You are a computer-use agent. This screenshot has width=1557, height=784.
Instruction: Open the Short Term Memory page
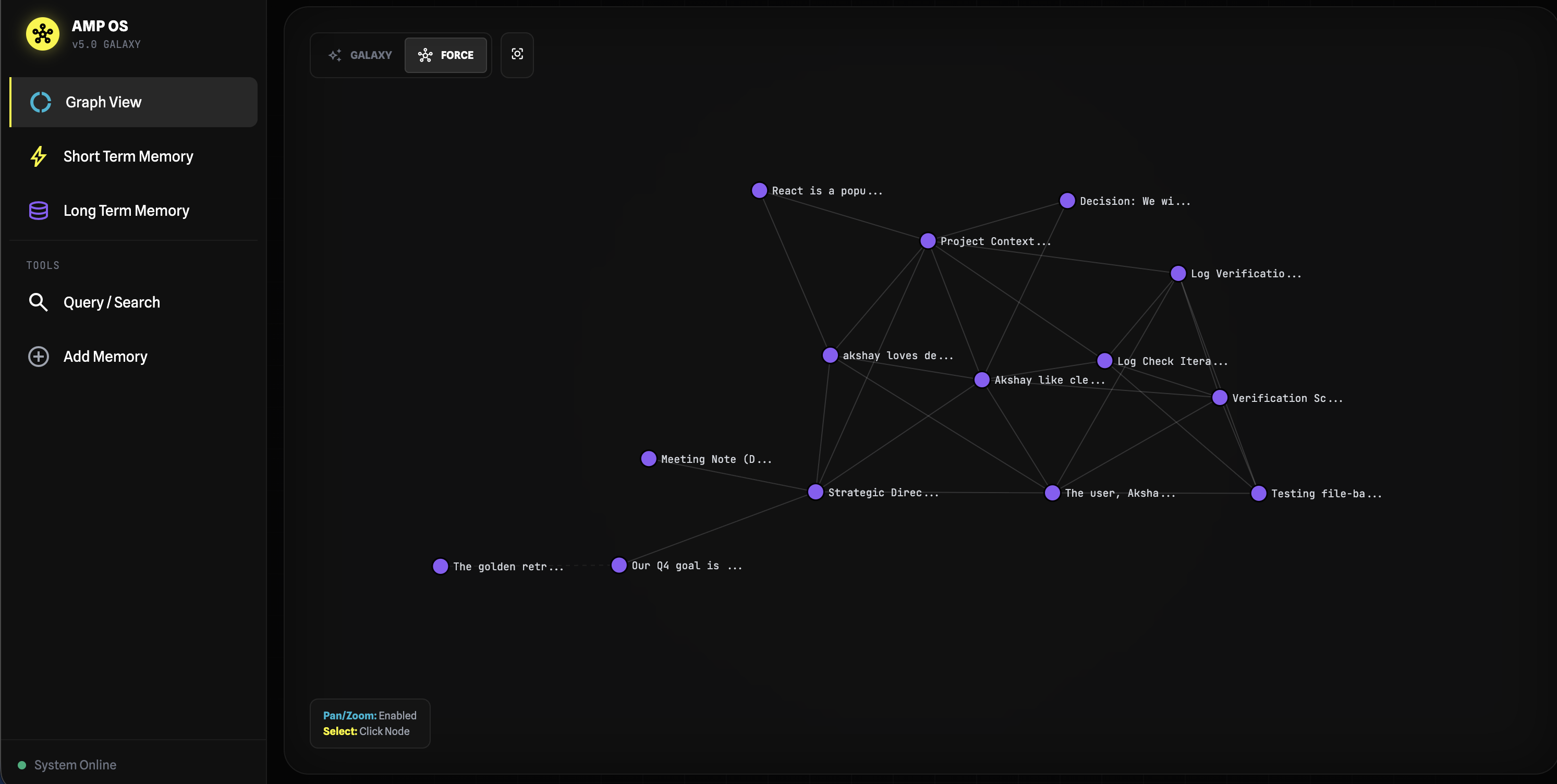128,156
